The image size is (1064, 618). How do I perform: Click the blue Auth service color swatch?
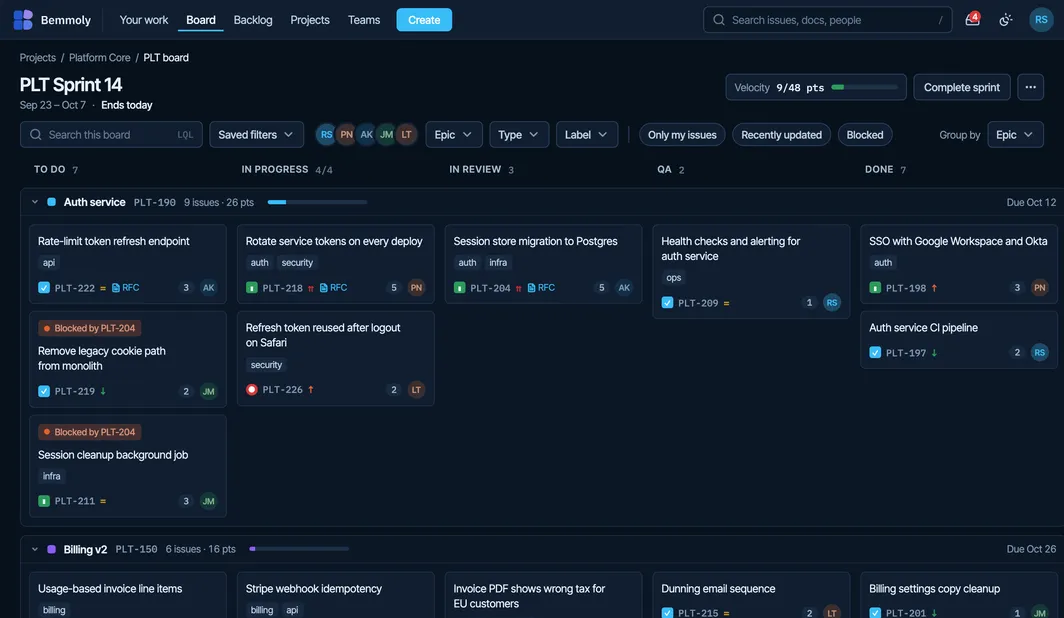tap(52, 201)
